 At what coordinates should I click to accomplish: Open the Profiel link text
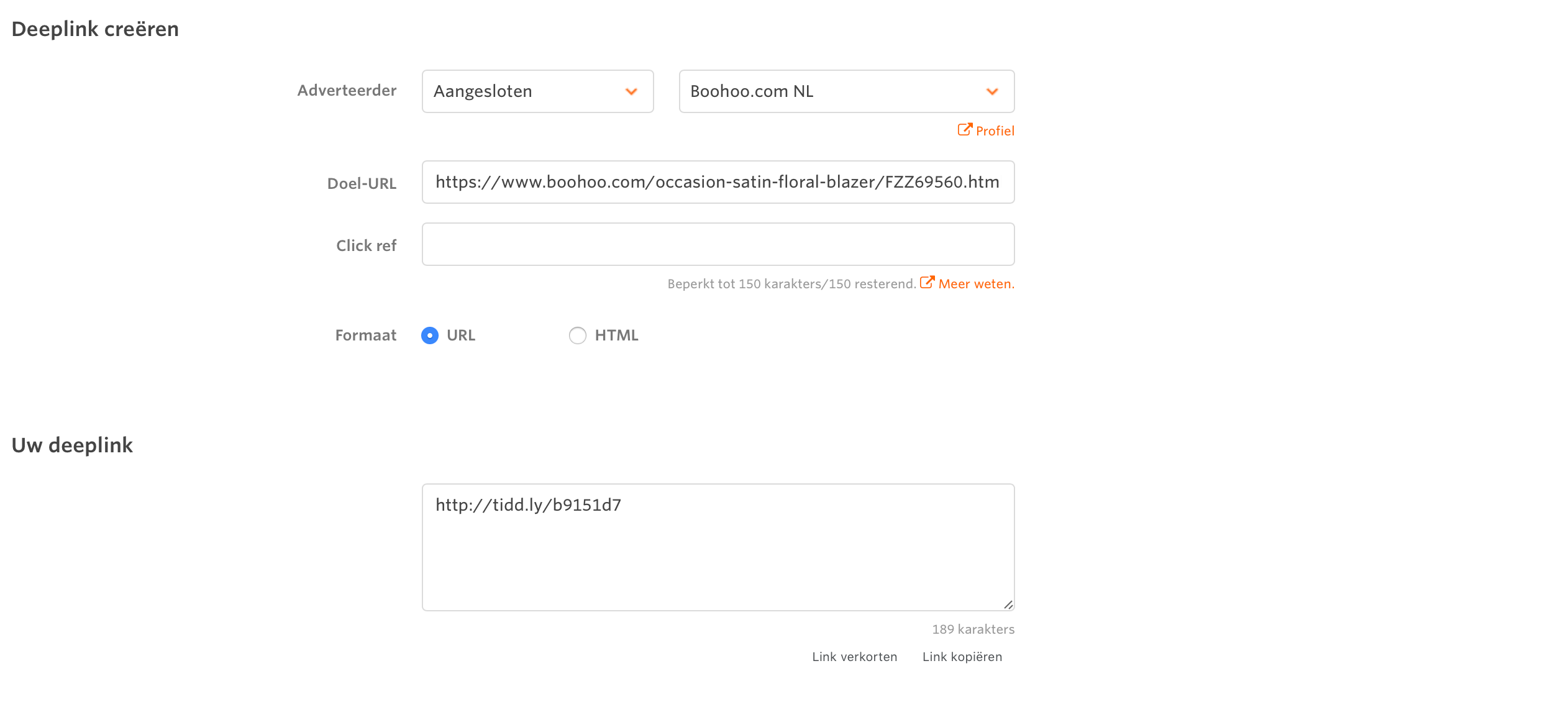(995, 131)
